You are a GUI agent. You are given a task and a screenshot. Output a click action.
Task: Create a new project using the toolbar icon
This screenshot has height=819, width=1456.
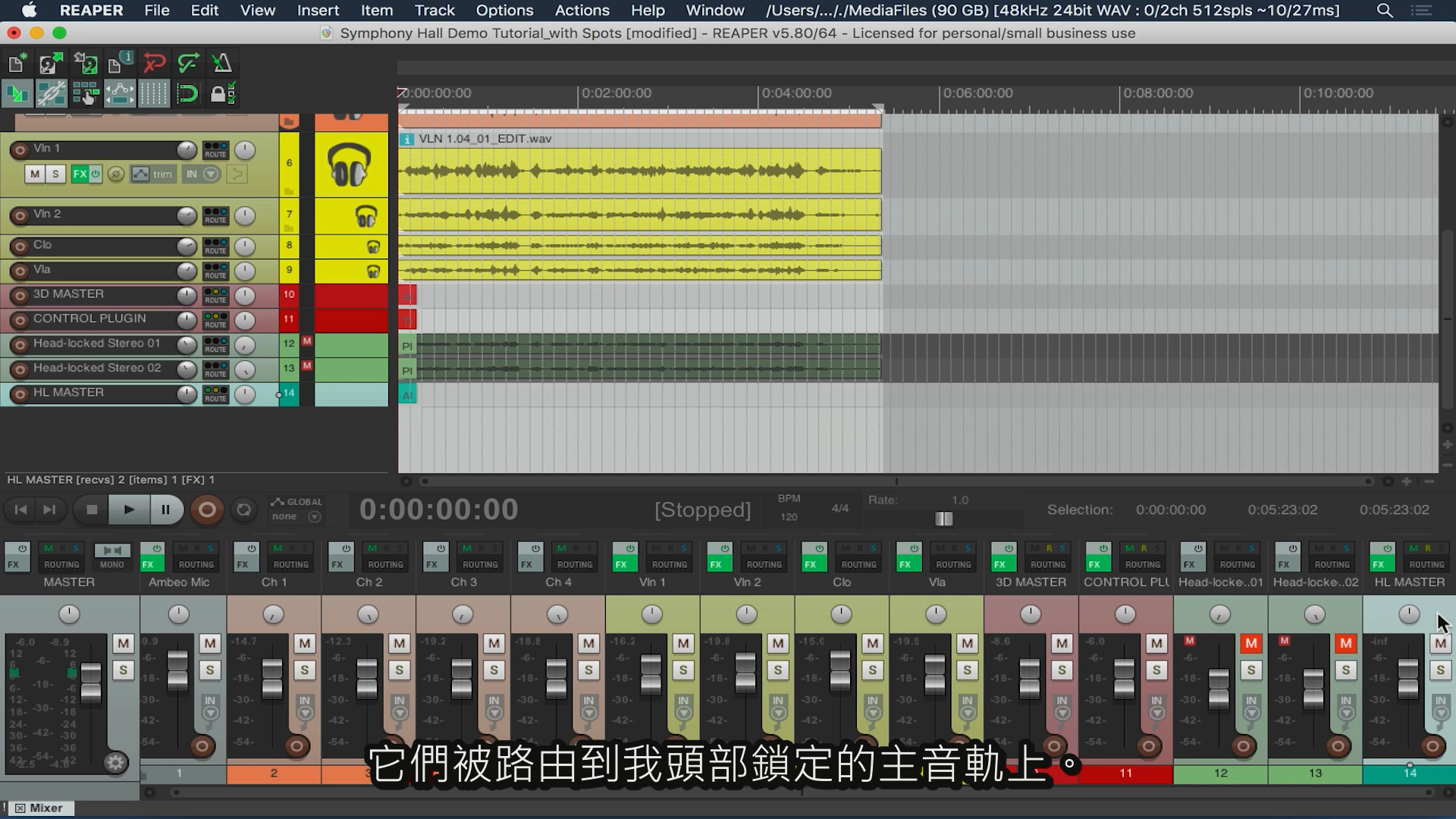(17, 63)
